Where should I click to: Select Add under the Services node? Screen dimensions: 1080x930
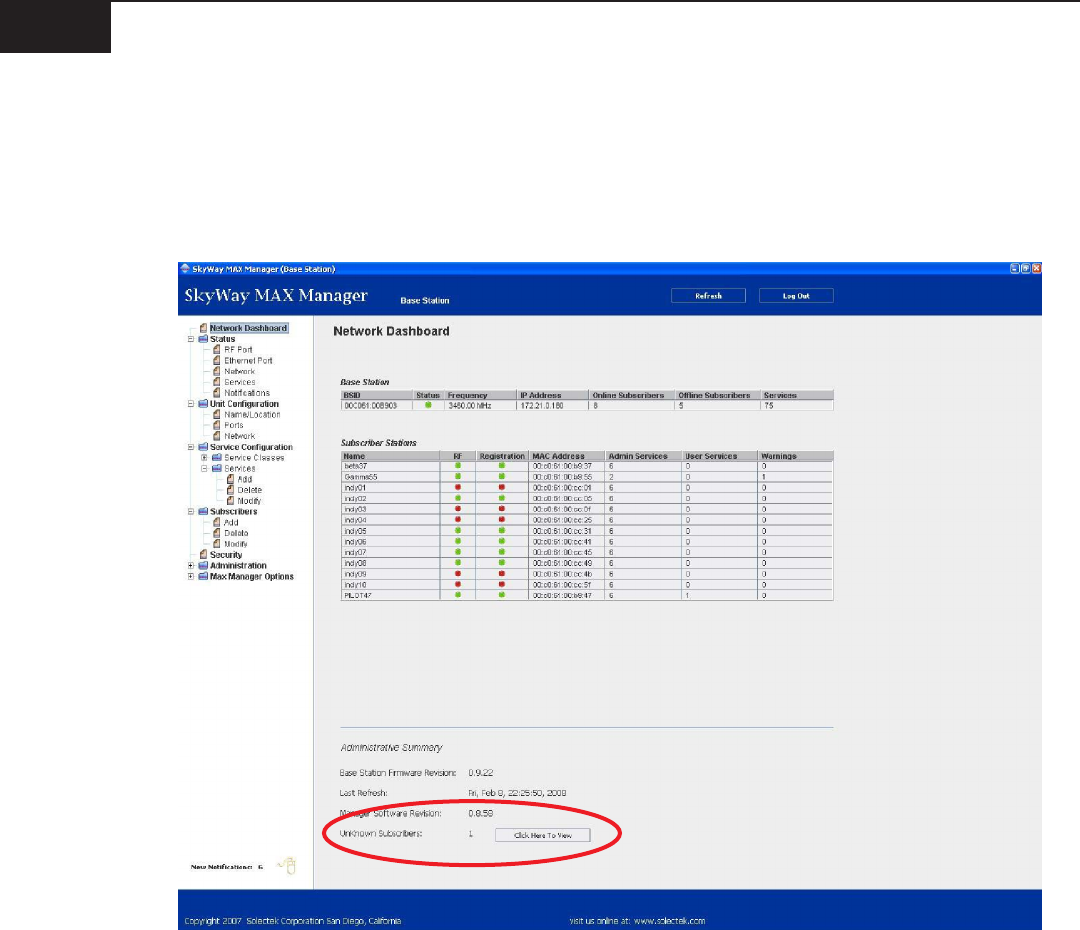(x=245, y=479)
